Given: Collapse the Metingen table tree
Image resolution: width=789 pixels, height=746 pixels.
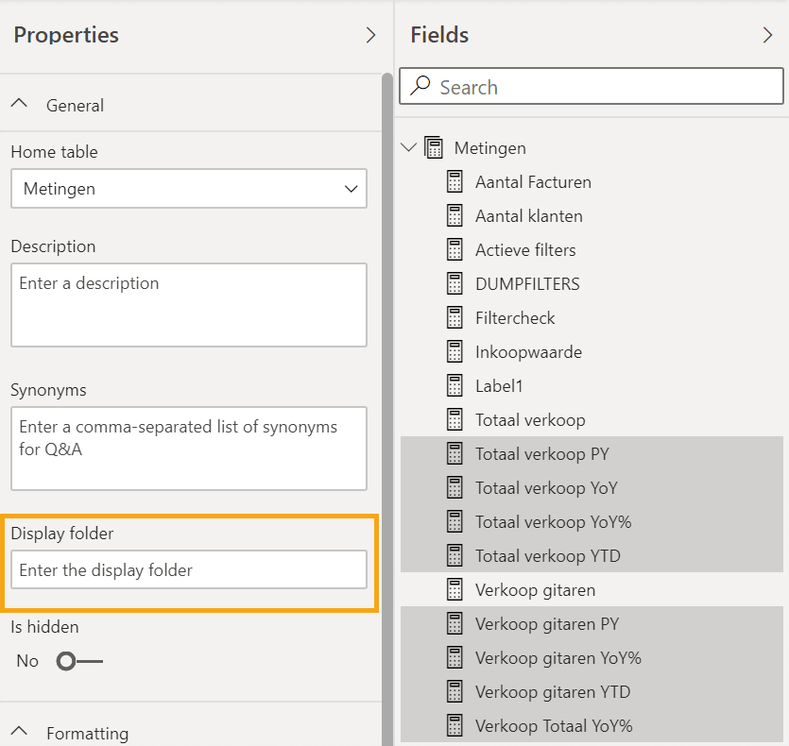Looking at the screenshot, I should pyautogui.click(x=408, y=148).
